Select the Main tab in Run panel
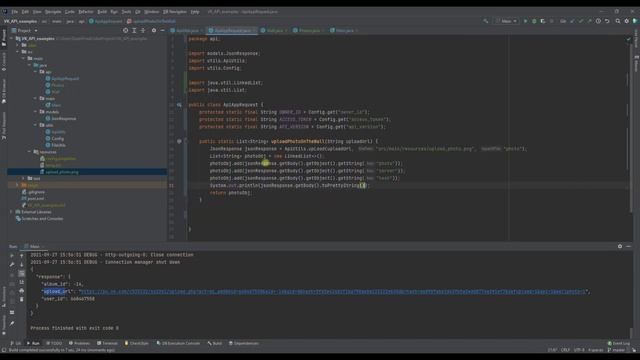 35,247
